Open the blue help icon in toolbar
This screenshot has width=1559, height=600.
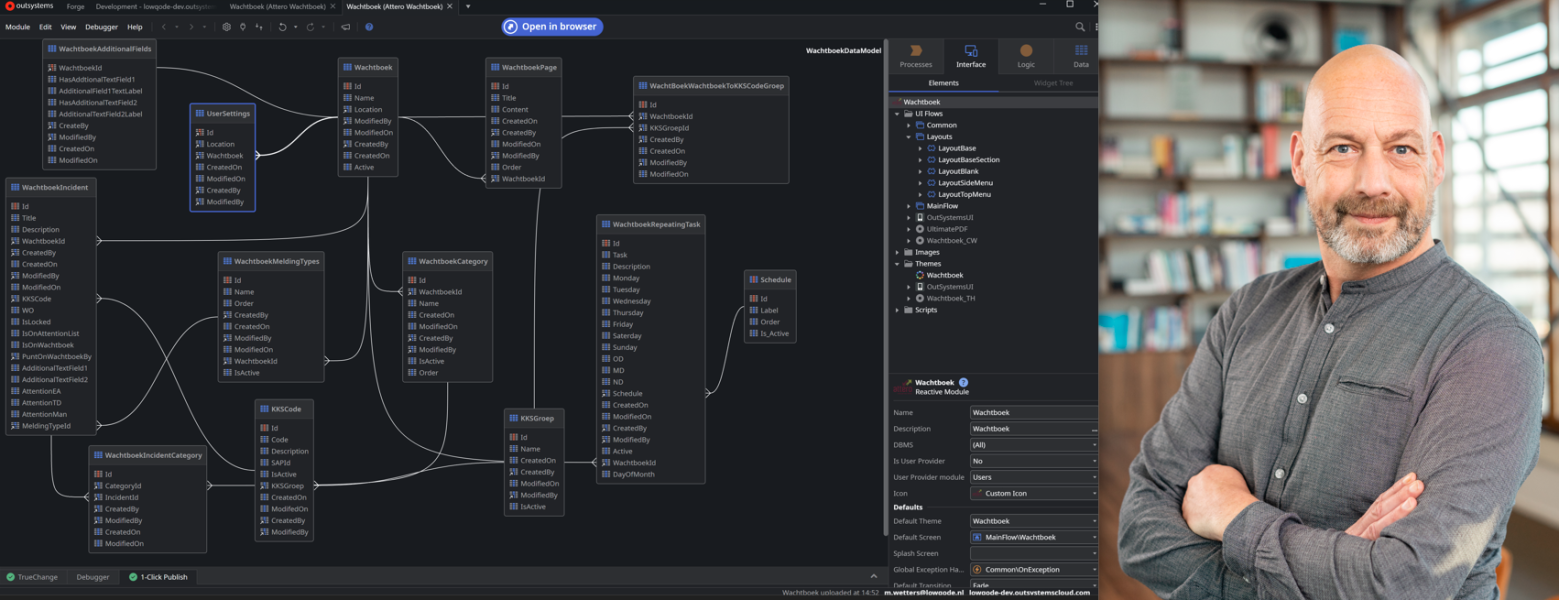(x=369, y=27)
